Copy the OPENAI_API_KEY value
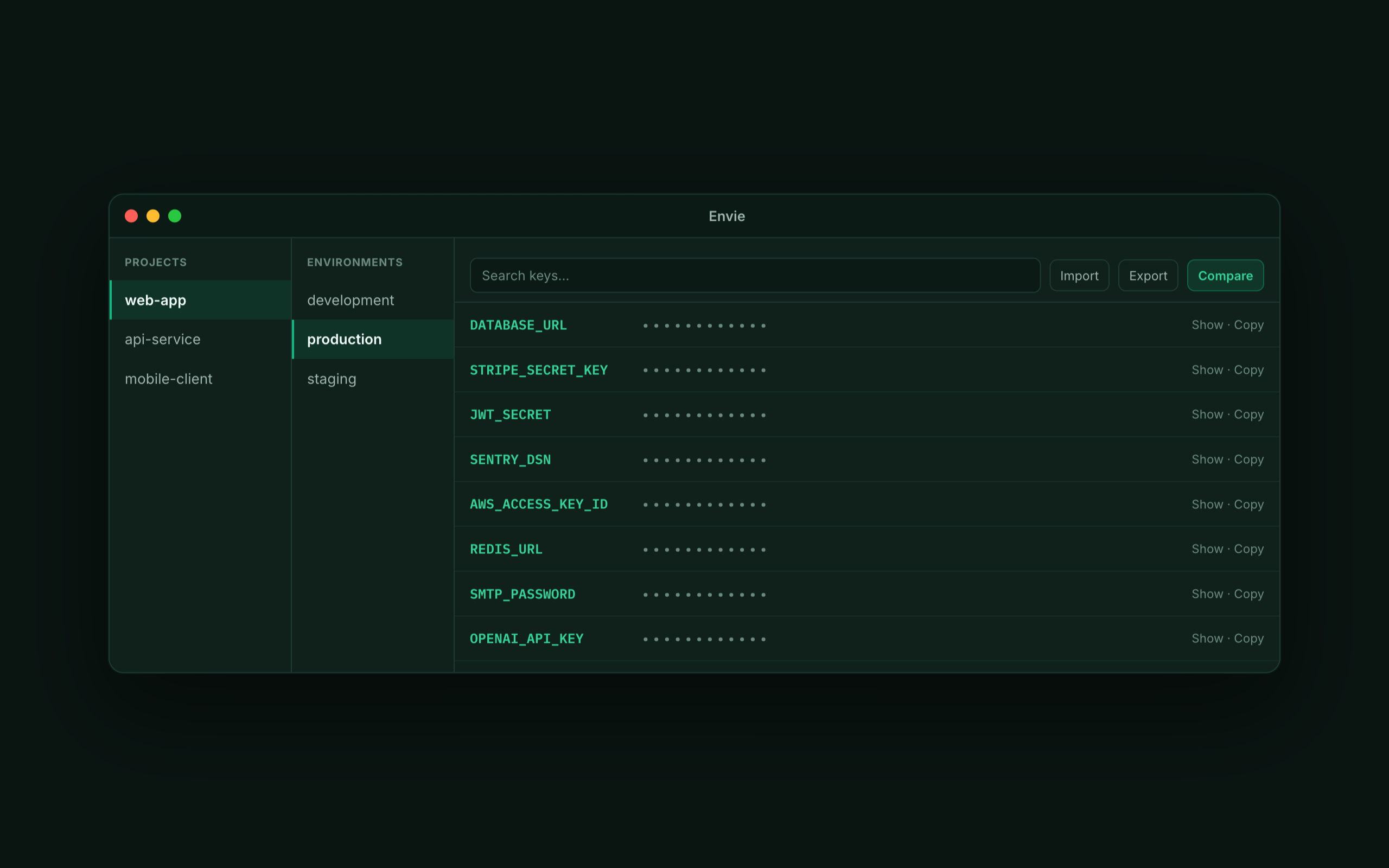The height and width of the screenshot is (868, 1389). [x=1249, y=639]
